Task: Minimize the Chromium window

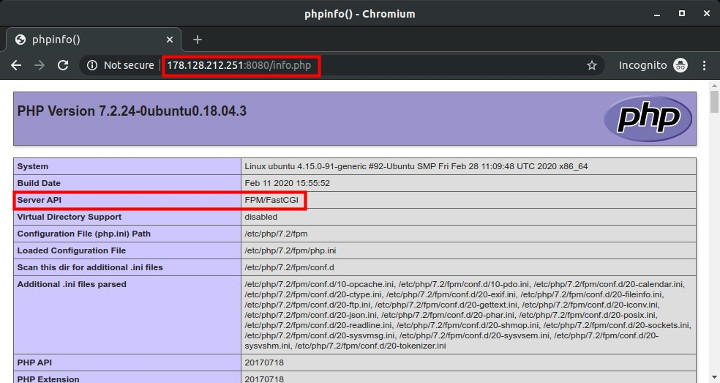Action: 657,14
